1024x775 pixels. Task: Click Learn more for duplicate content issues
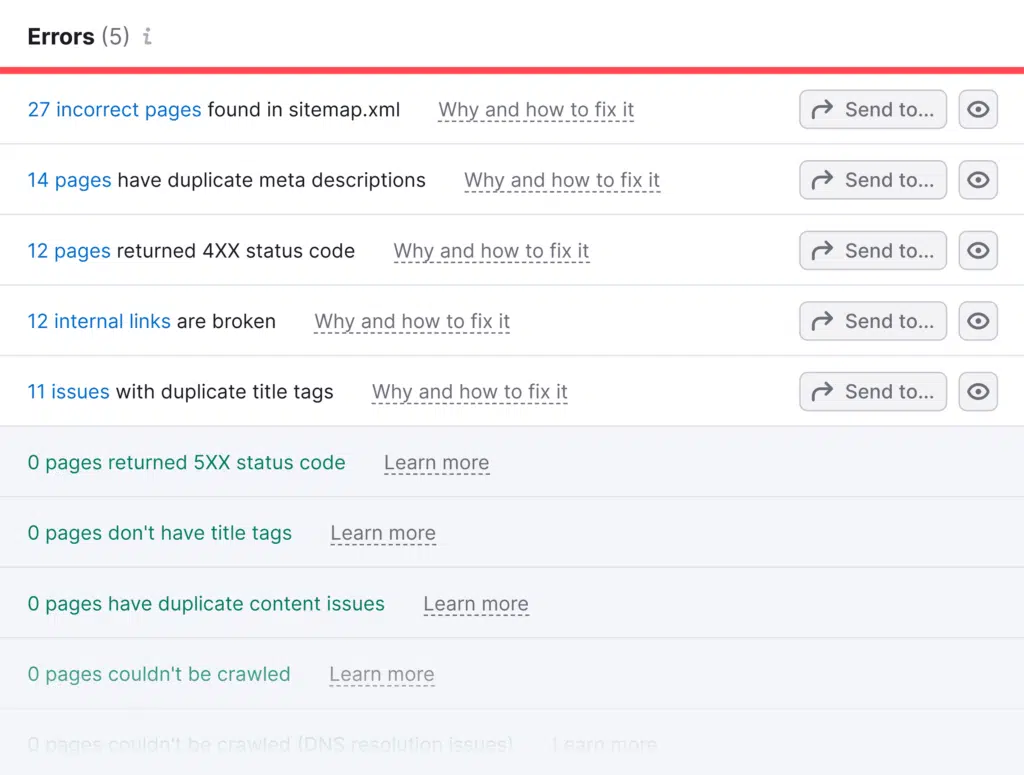476,604
